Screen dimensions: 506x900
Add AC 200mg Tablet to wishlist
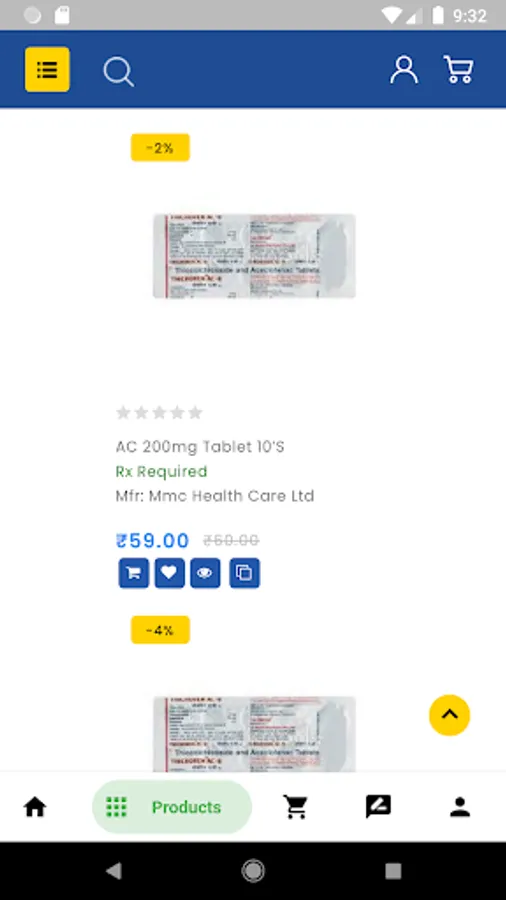click(x=170, y=573)
